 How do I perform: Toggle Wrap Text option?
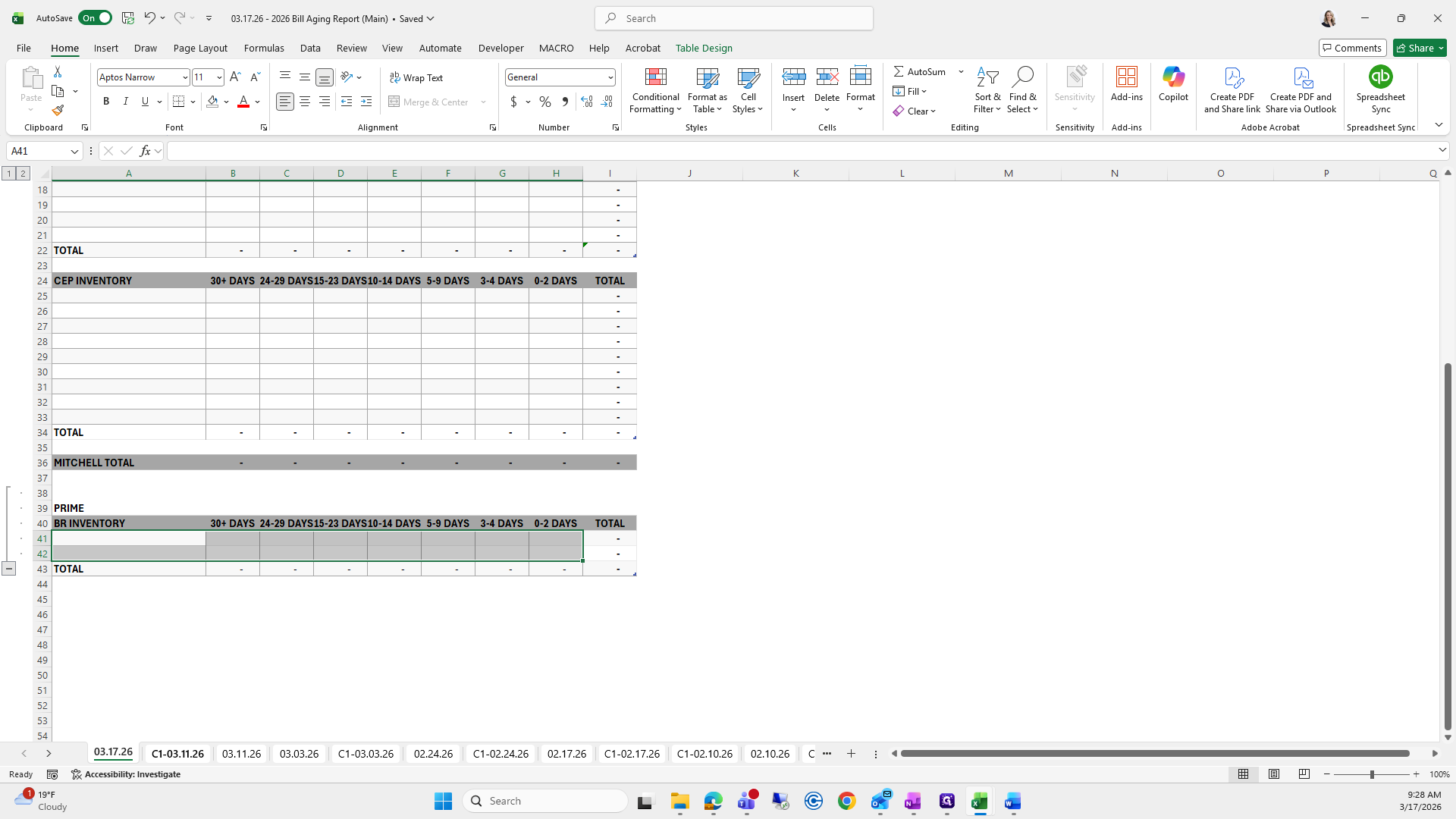tap(416, 77)
